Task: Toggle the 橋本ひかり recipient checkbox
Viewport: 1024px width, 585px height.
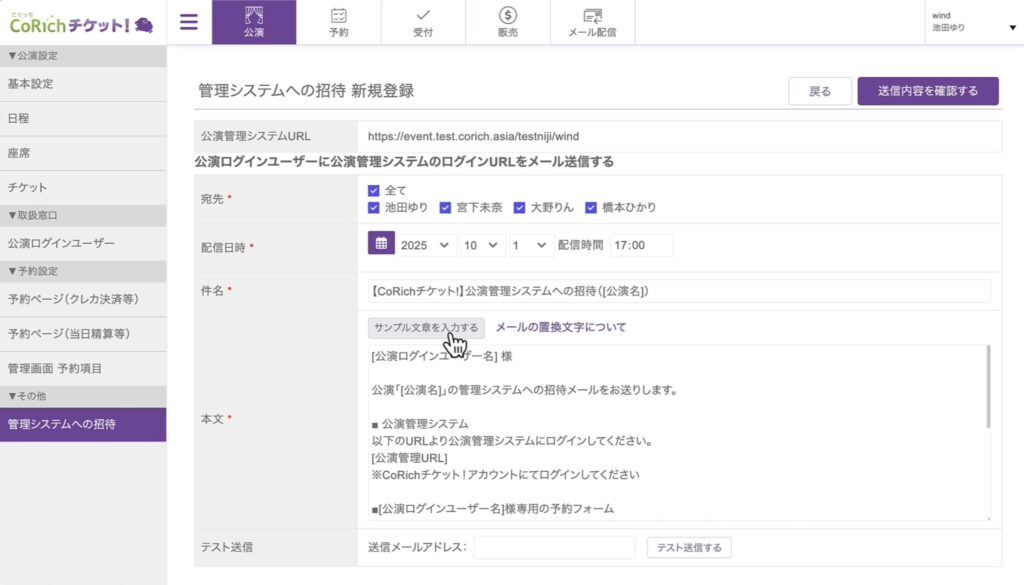Action: pyautogui.click(x=590, y=208)
